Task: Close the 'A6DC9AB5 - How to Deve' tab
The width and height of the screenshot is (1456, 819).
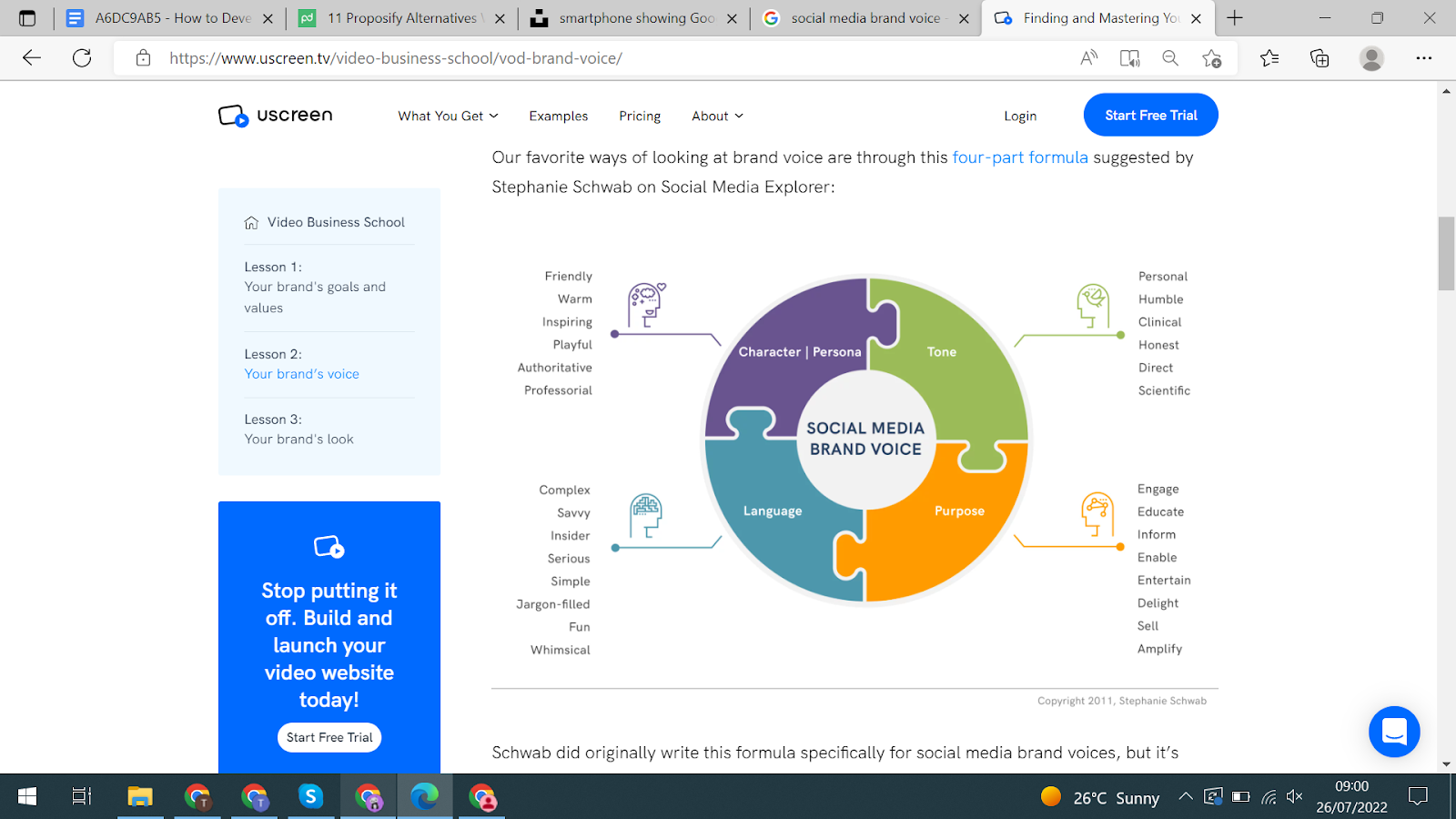Action: click(x=268, y=18)
